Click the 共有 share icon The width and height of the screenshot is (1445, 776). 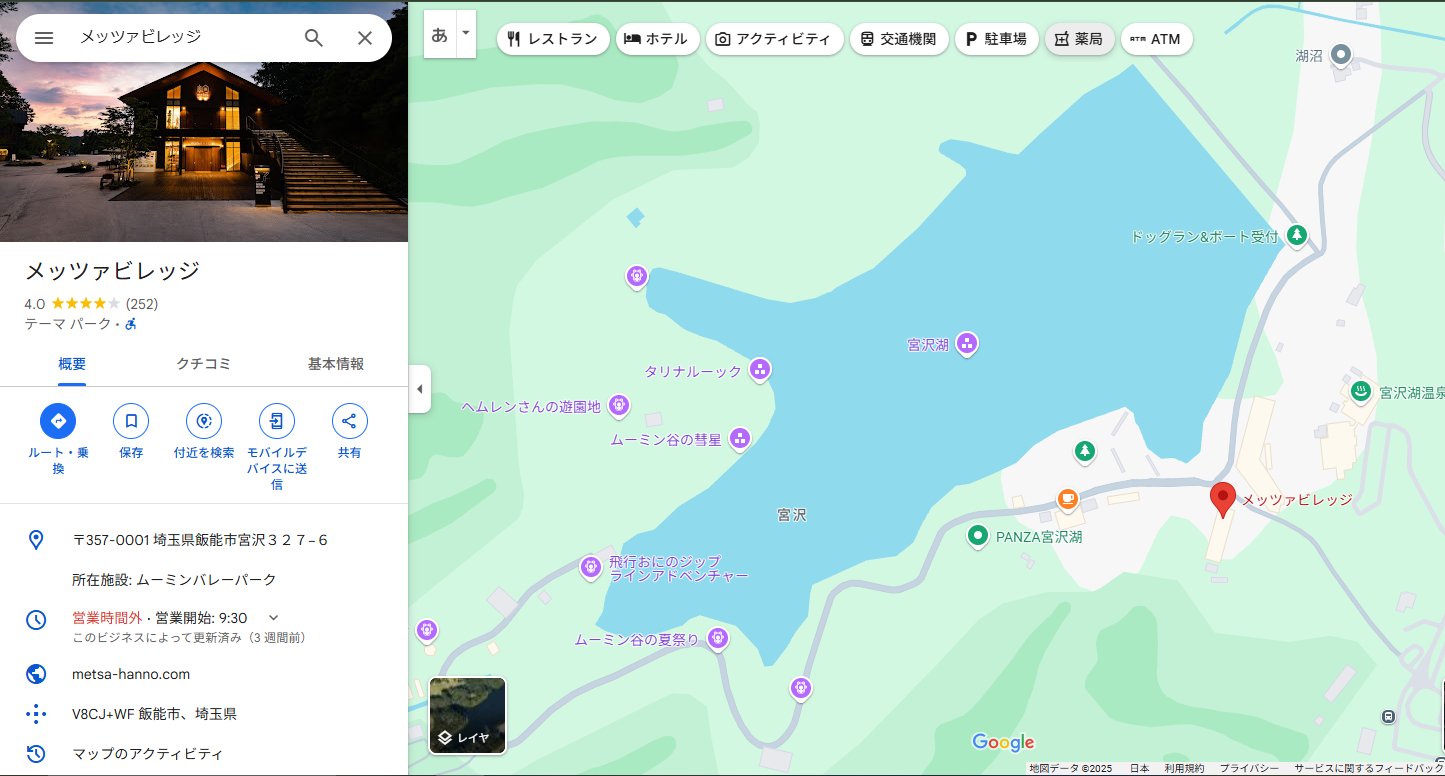349,421
